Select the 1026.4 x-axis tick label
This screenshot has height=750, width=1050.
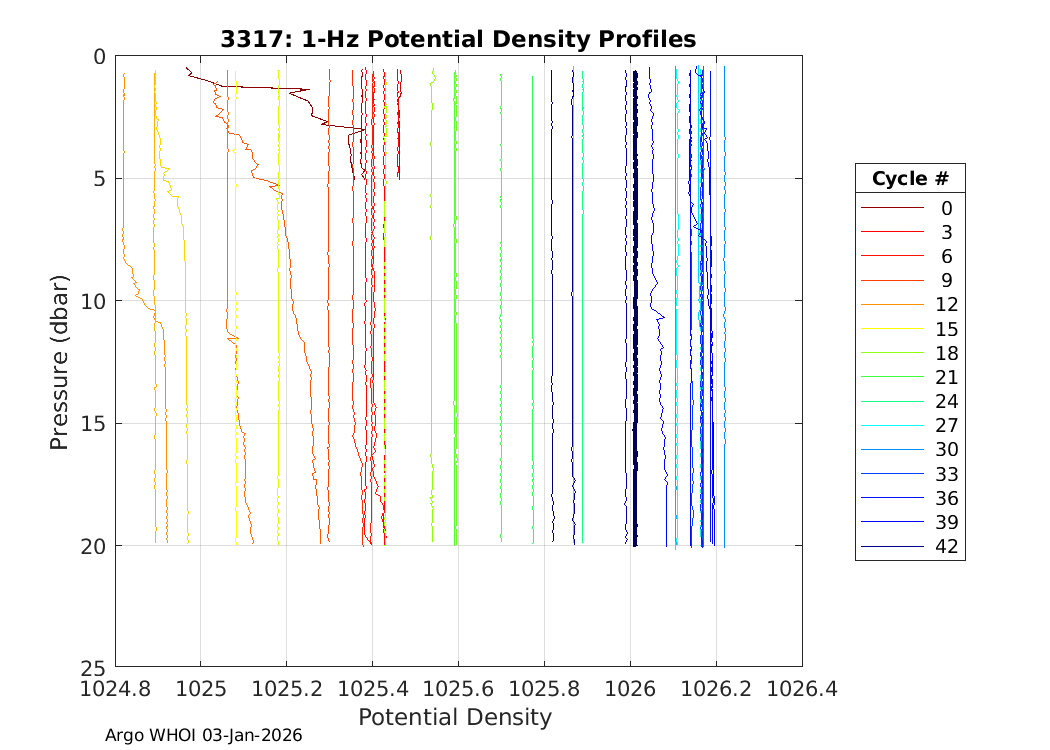pos(801,688)
